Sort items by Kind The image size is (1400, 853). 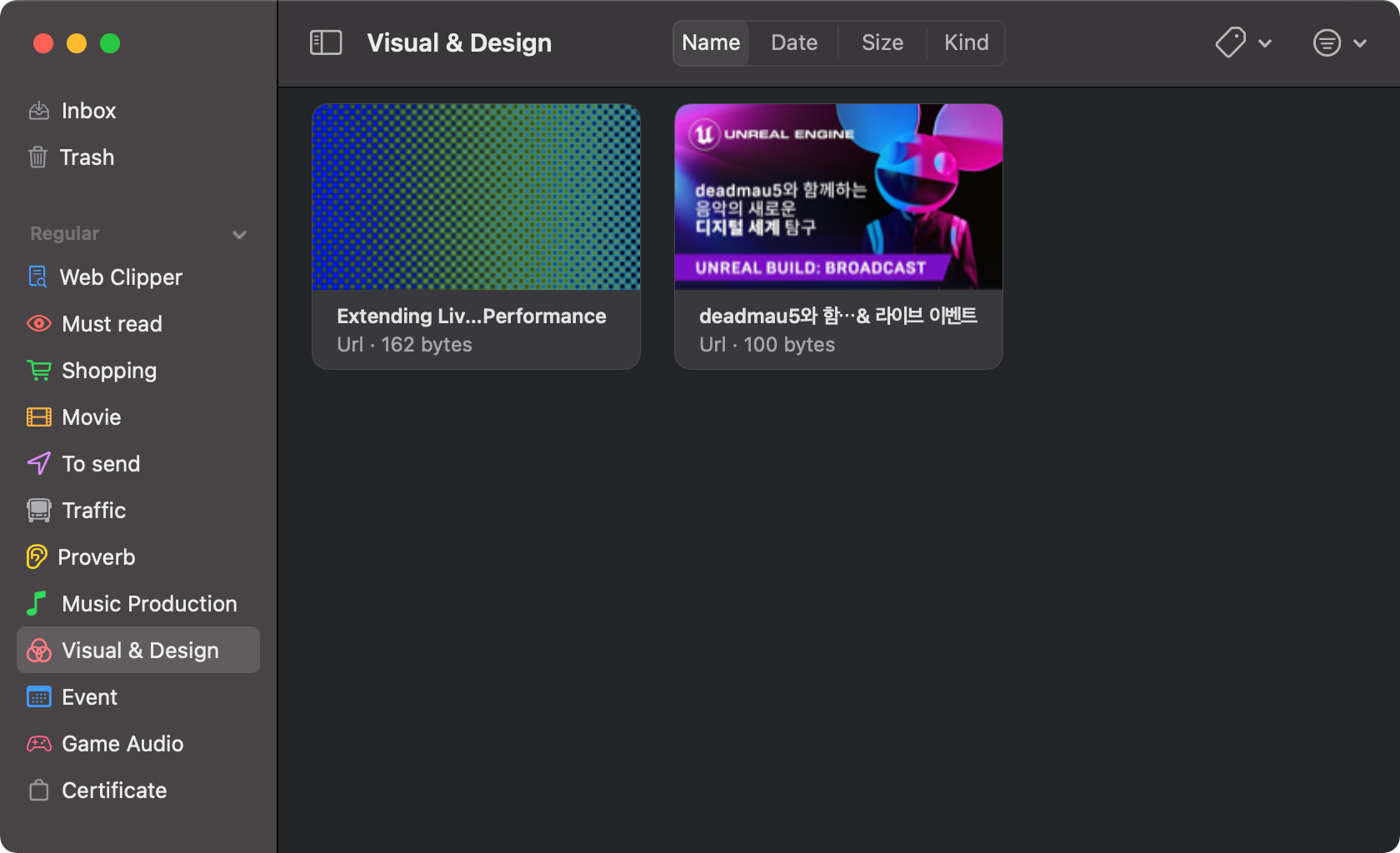967,42
